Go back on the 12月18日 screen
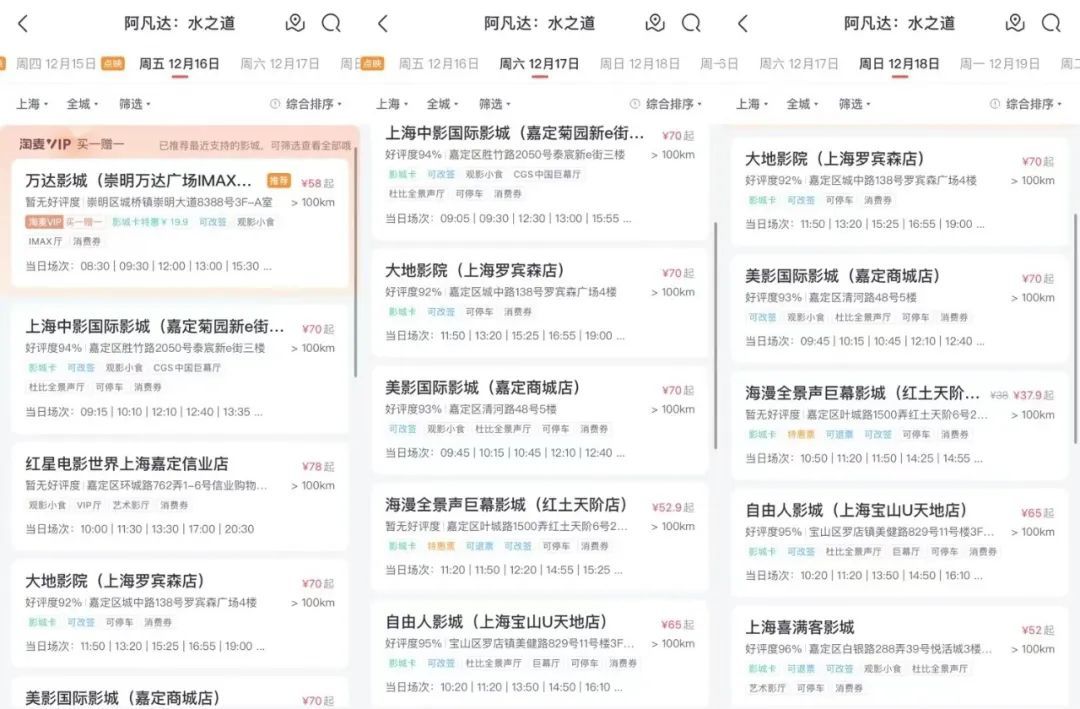Viewport: 1080px width, 709px height. (742, 23)
